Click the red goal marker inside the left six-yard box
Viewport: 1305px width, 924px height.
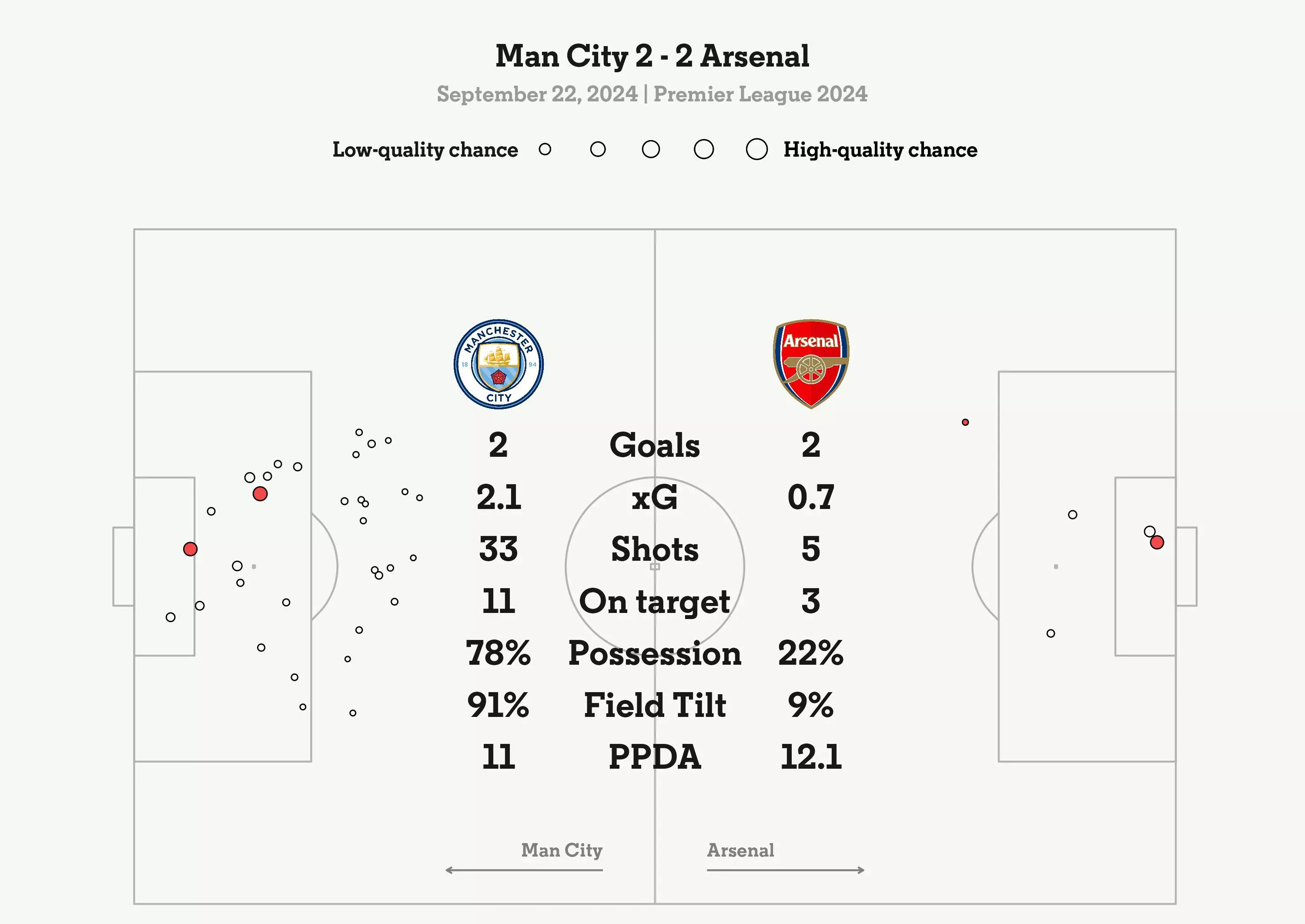(190, 549)
